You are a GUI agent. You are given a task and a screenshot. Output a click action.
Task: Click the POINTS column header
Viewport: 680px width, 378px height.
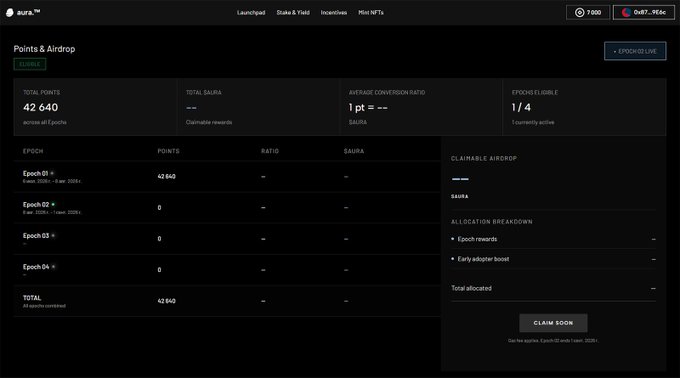coord(168,151)
